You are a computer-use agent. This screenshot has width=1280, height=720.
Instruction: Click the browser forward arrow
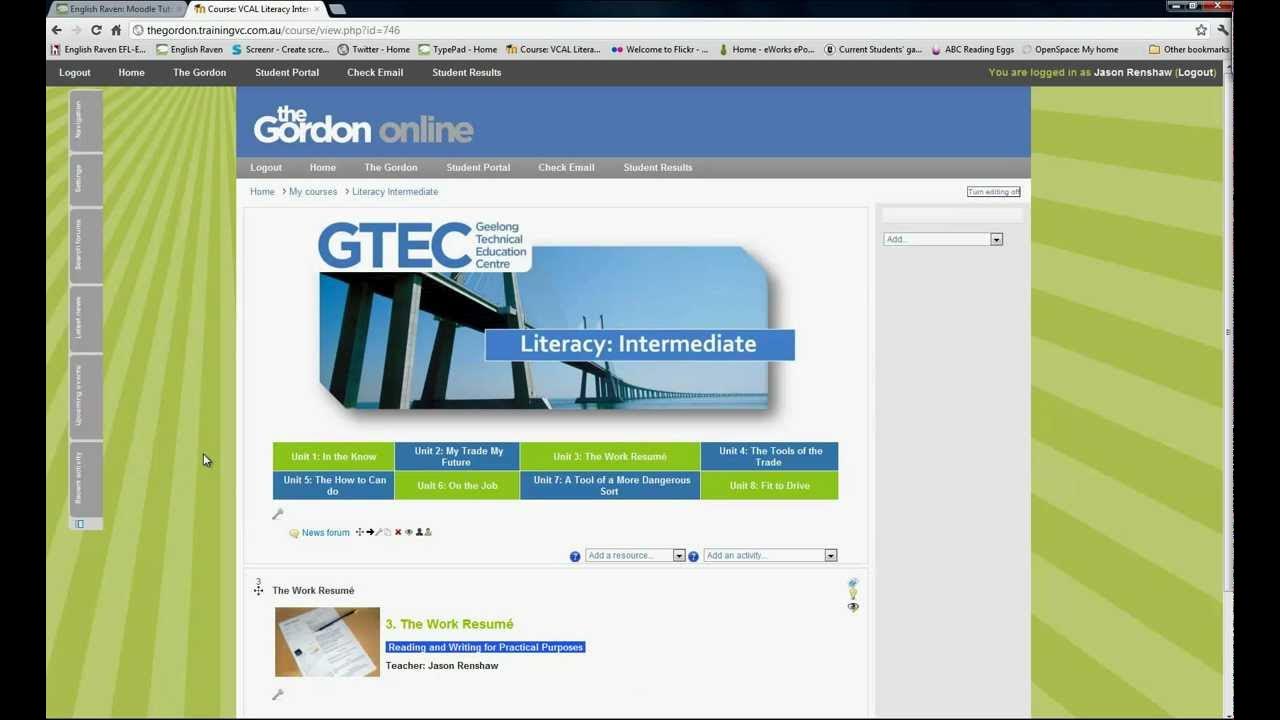(76, 30)
